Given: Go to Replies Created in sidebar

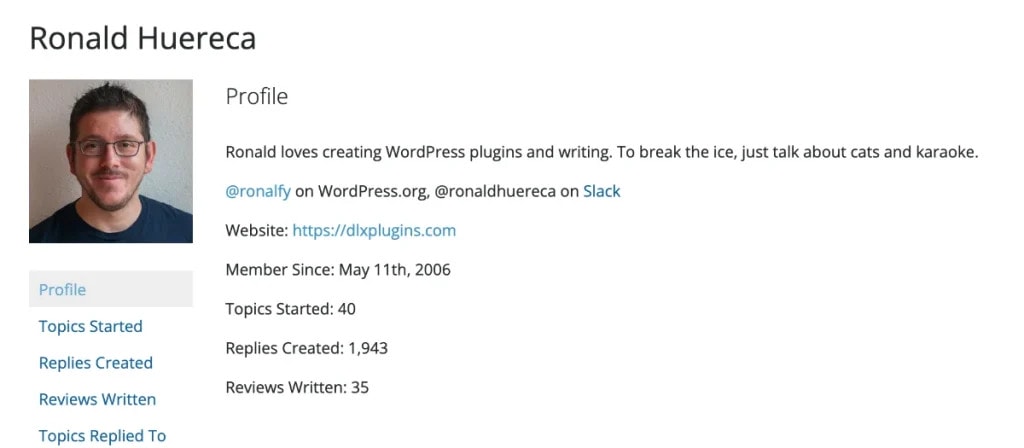Looking at the screenshot, I should pos(96,362).
